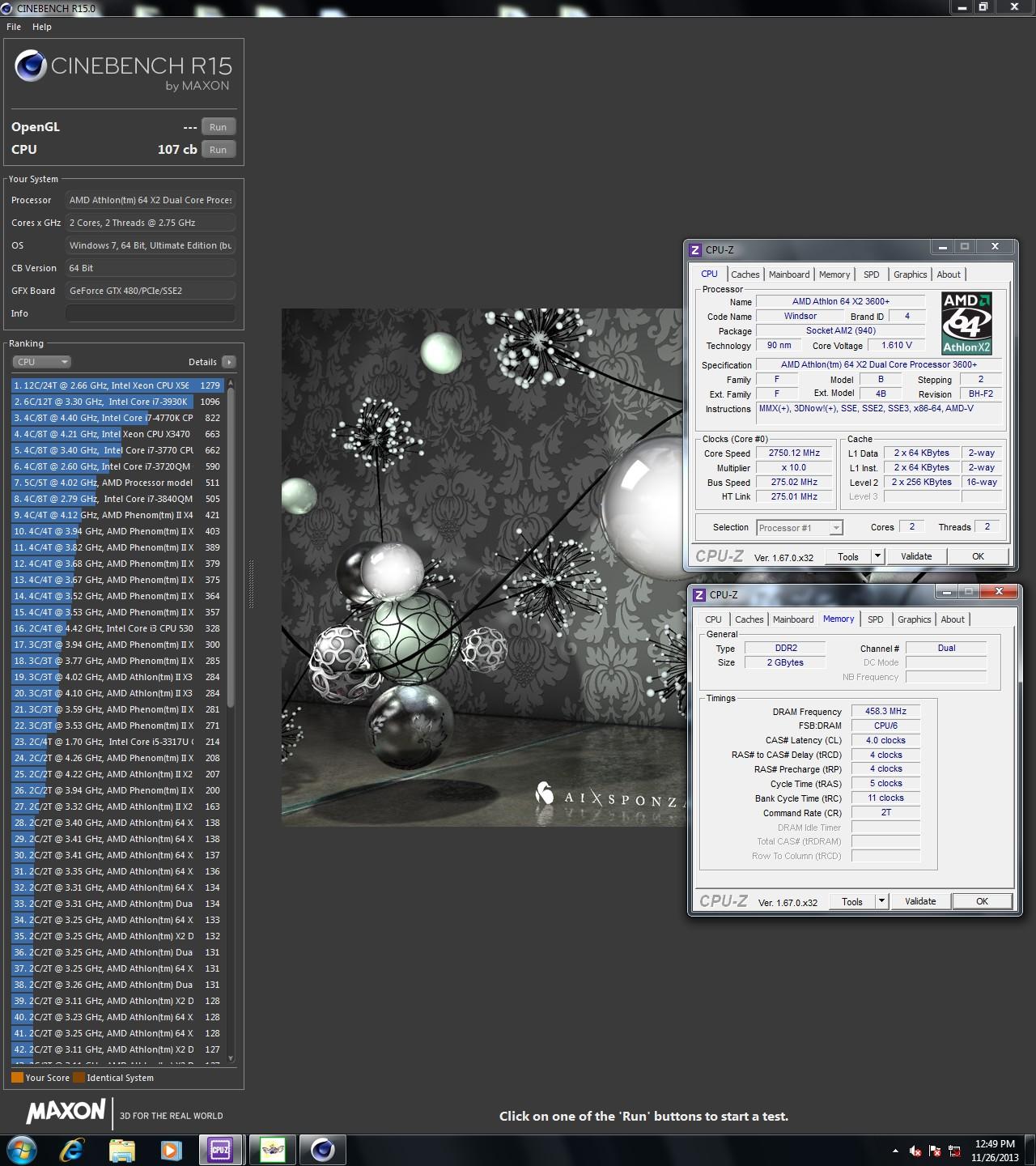The width and height of the screenshot is (1036, 1166).
Task: Open the CPU ranking type dropdown
Action: (x=42, y=362)
